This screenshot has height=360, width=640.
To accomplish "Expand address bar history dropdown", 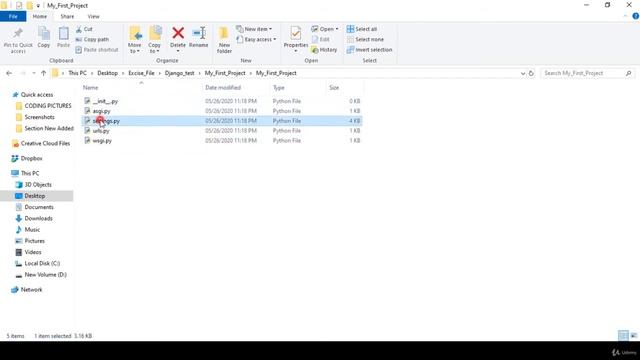I will pyautogui.click(x=523, y=73).
